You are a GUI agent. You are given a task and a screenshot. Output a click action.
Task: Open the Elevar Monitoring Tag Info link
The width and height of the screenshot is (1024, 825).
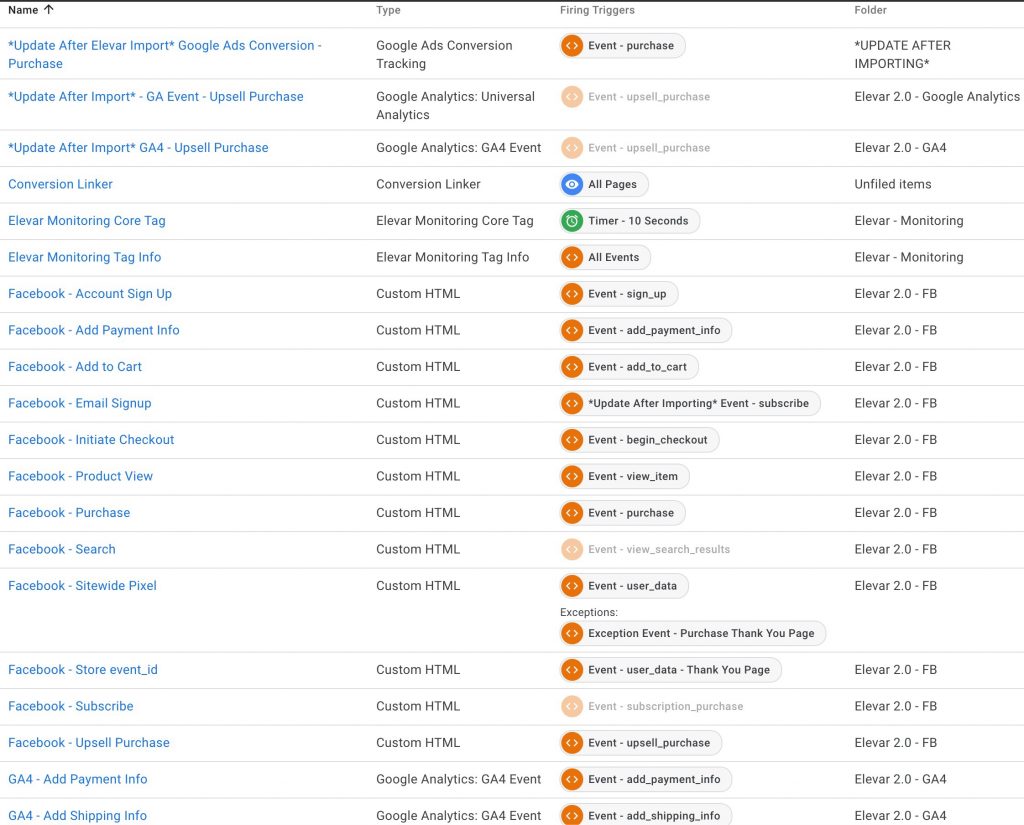(x=84, y=257)
